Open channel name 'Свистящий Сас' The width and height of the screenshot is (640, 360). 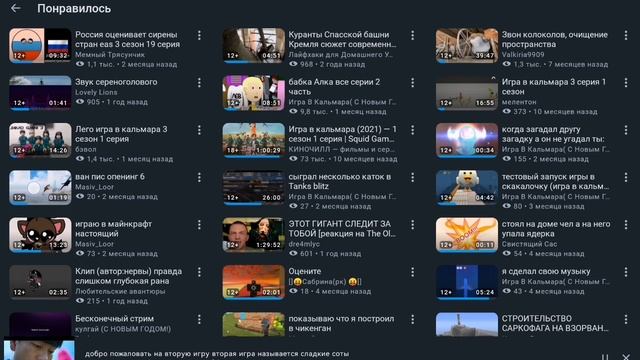point(529,244)
